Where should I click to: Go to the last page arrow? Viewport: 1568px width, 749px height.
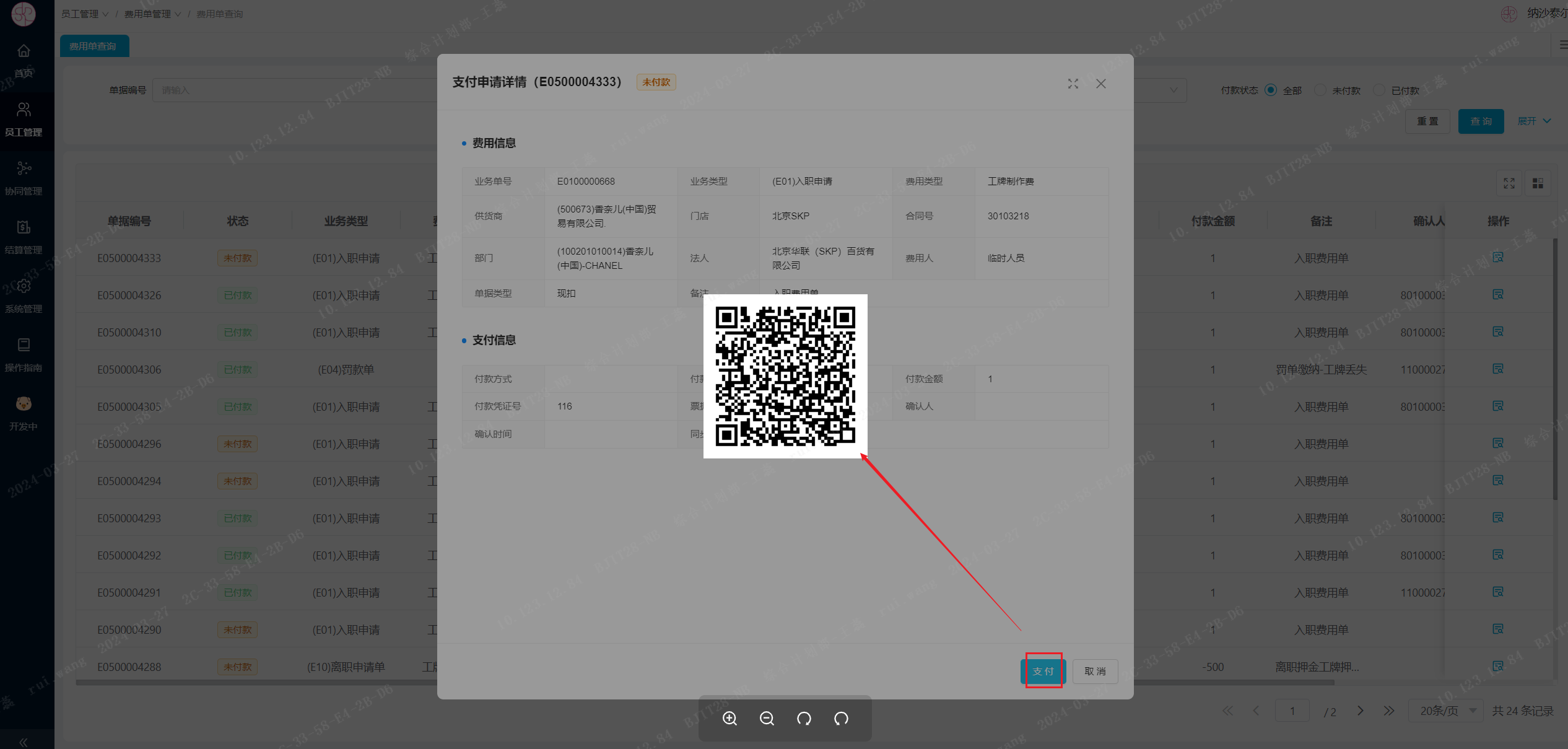pyautogui.click(x=1389, y=711)
